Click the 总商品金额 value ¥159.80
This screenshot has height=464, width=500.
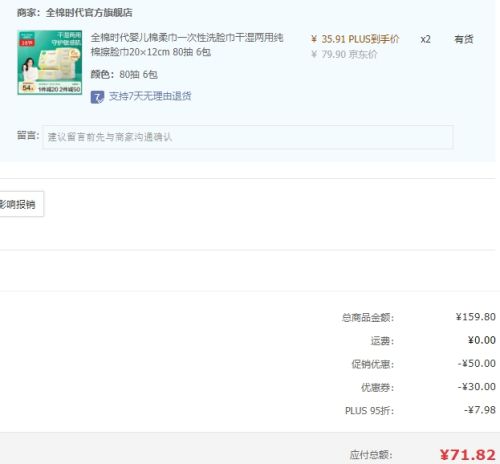(x=476, y=317)
